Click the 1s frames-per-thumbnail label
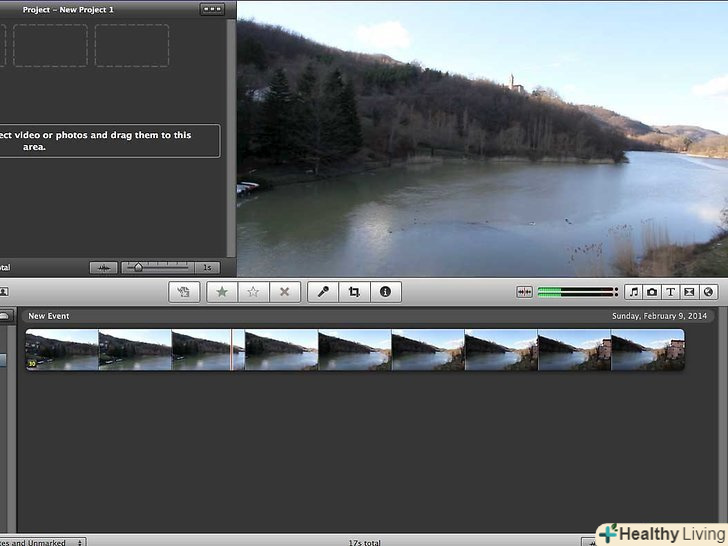The width and height of the screenshot is (728, 546). [x=208, y=268]
